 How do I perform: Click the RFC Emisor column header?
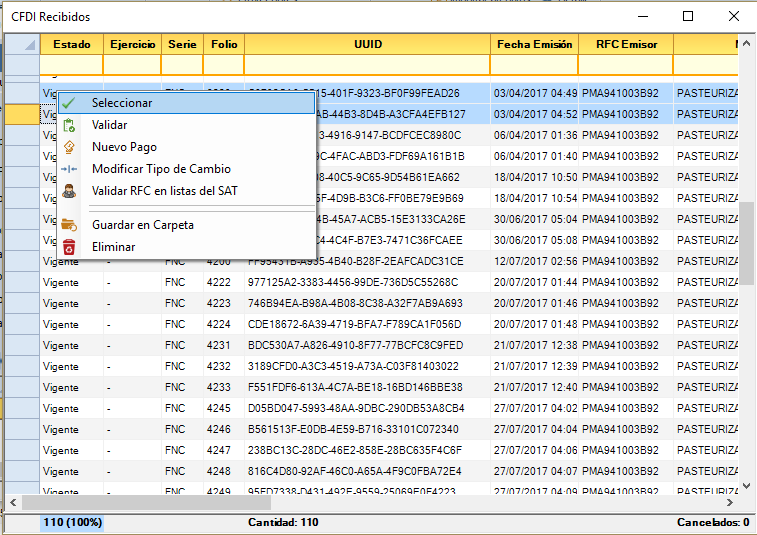tap(626, 44)
